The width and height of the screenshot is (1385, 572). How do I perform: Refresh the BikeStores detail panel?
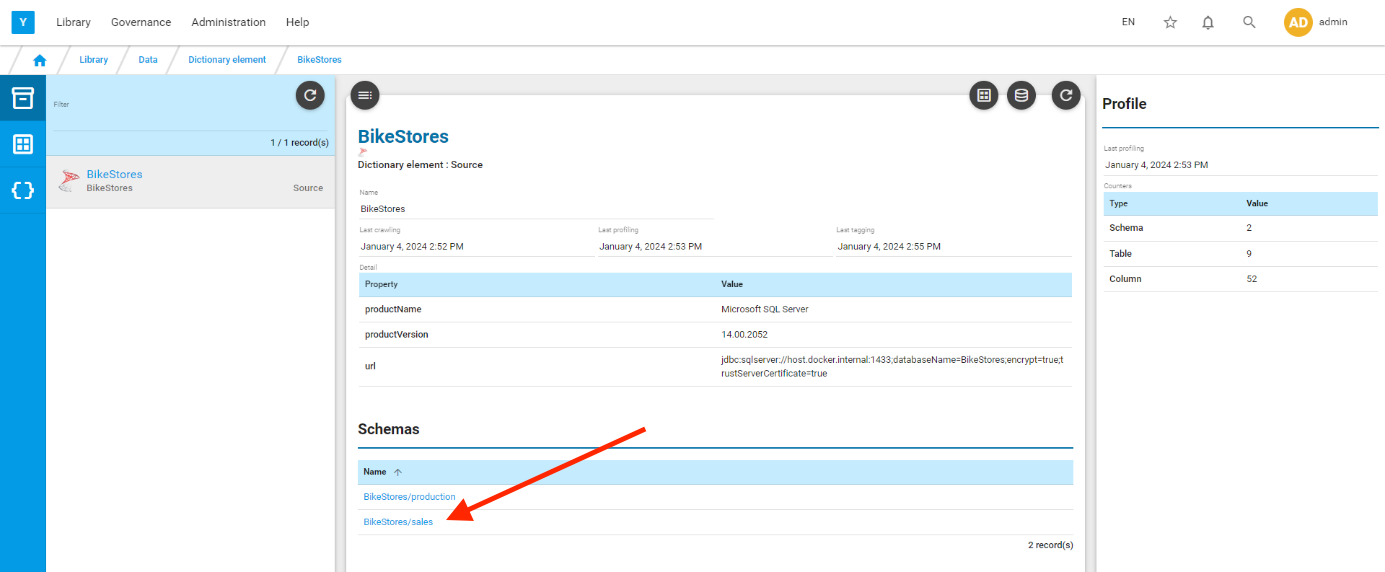pos(1066,95)
